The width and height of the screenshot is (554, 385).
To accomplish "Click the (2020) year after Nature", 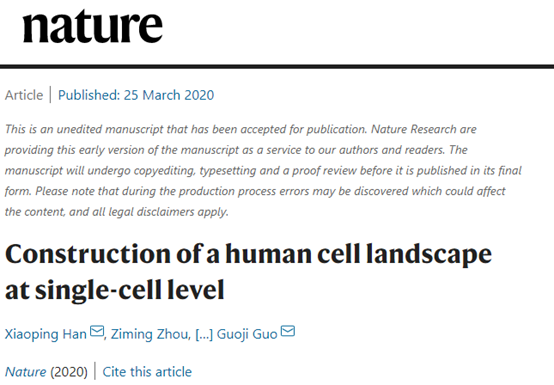I will [x=69, y=372].
